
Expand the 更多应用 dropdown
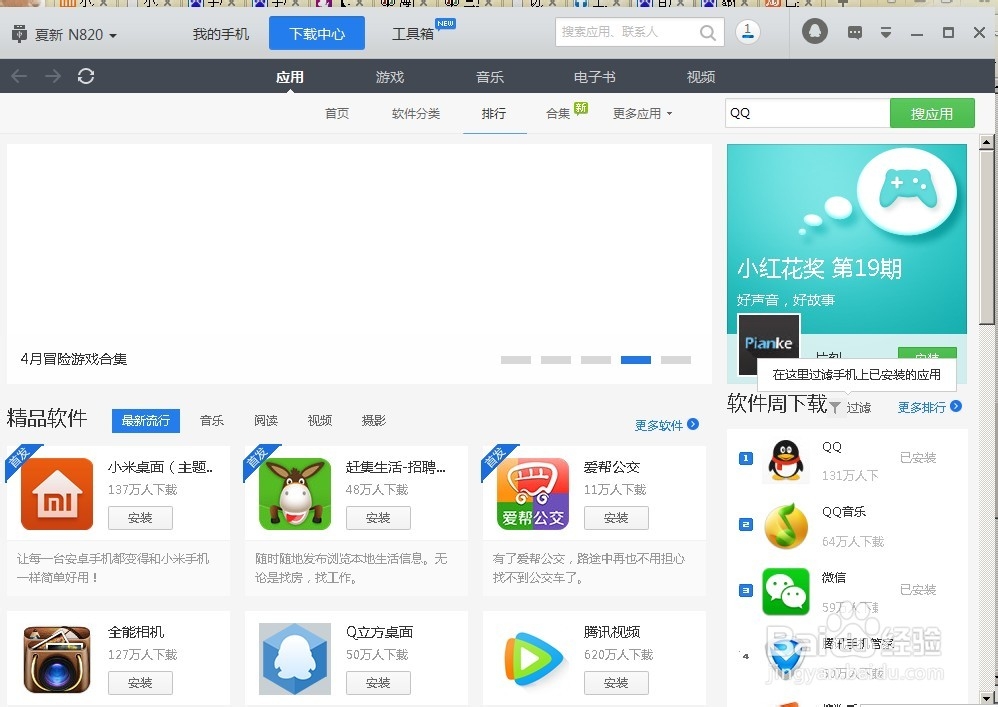(x=642, y=114)
